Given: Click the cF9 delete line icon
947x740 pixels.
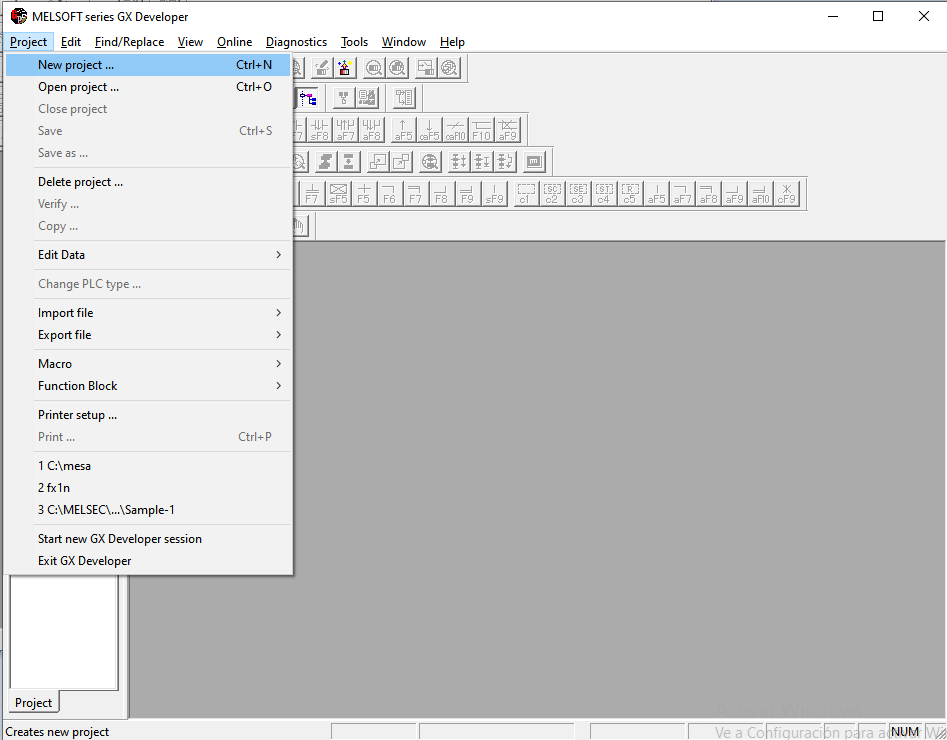Looking at the screenshot, I should coord(786,193).
